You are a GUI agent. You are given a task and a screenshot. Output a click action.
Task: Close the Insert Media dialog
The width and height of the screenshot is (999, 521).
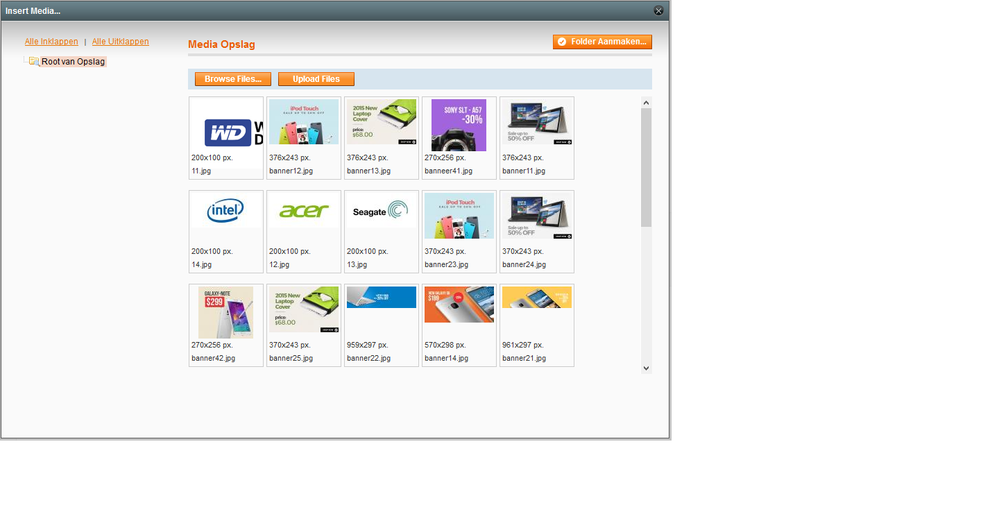tap(658, 10)
